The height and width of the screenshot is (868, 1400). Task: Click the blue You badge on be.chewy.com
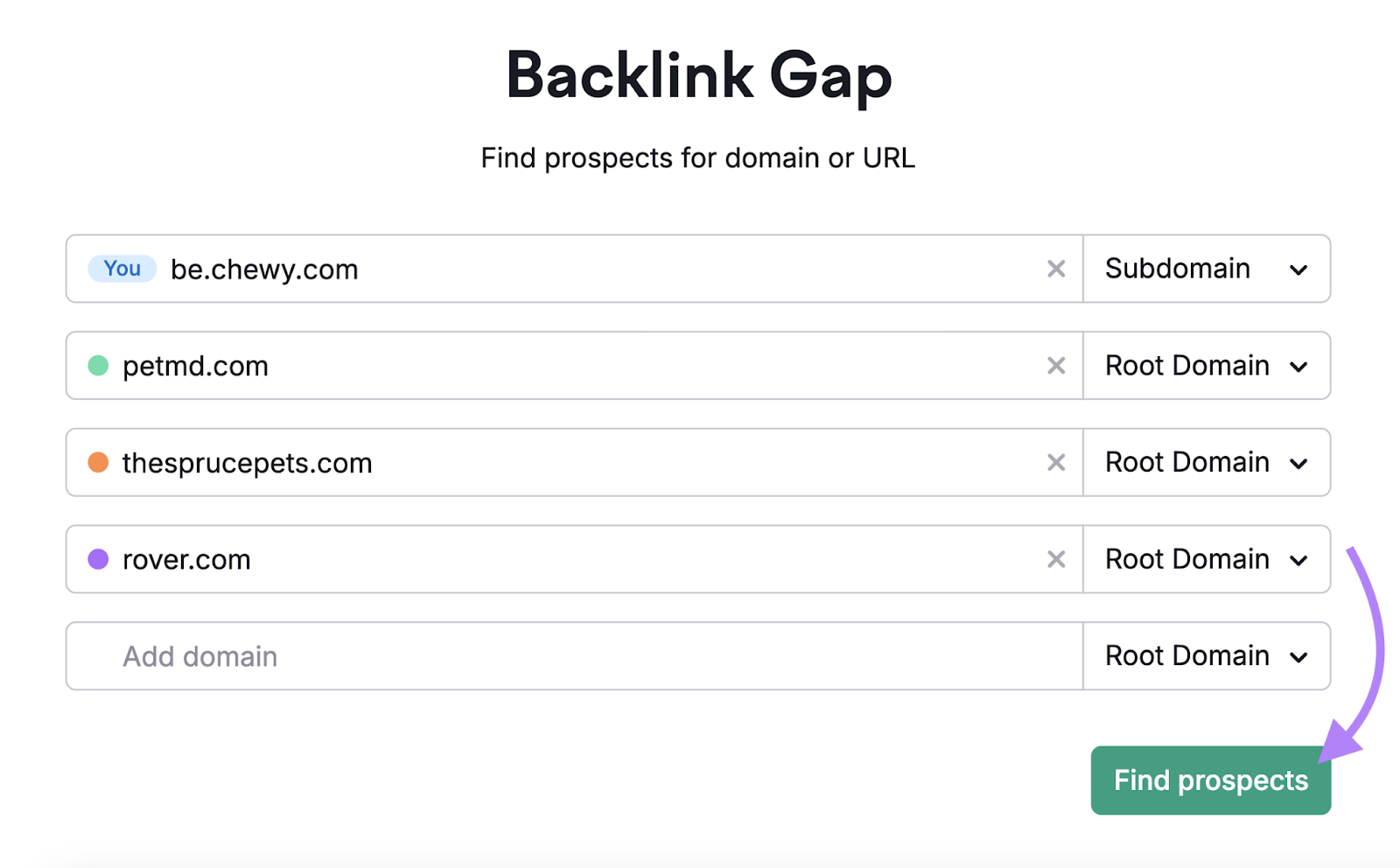122,269
